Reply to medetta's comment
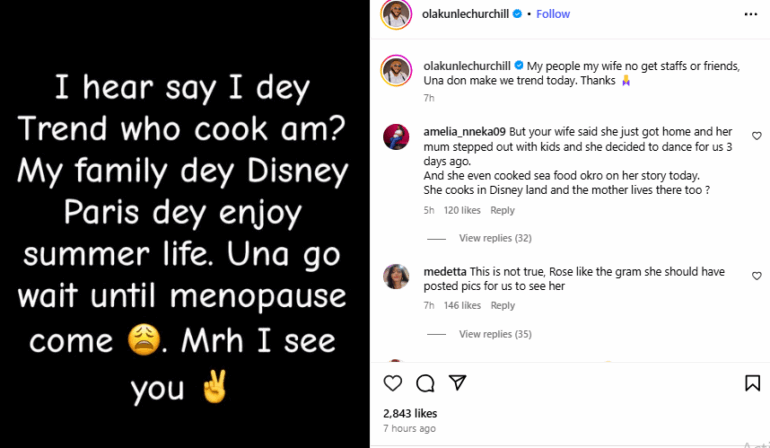 pyautogui.click(x=502, y=306)
